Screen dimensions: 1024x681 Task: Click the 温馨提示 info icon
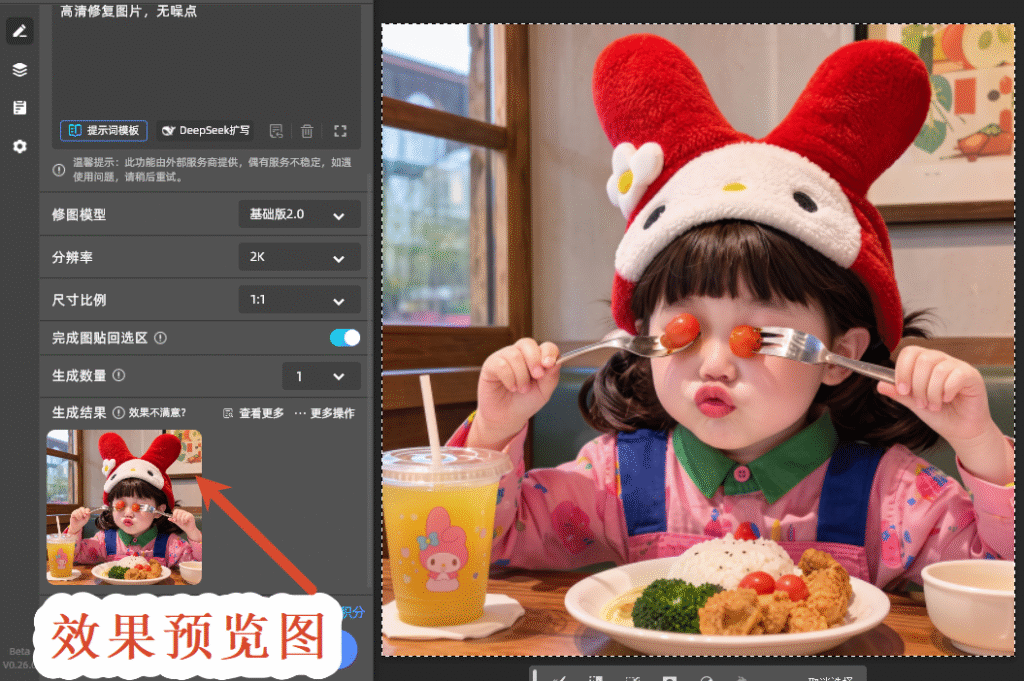tap(59, 170)
